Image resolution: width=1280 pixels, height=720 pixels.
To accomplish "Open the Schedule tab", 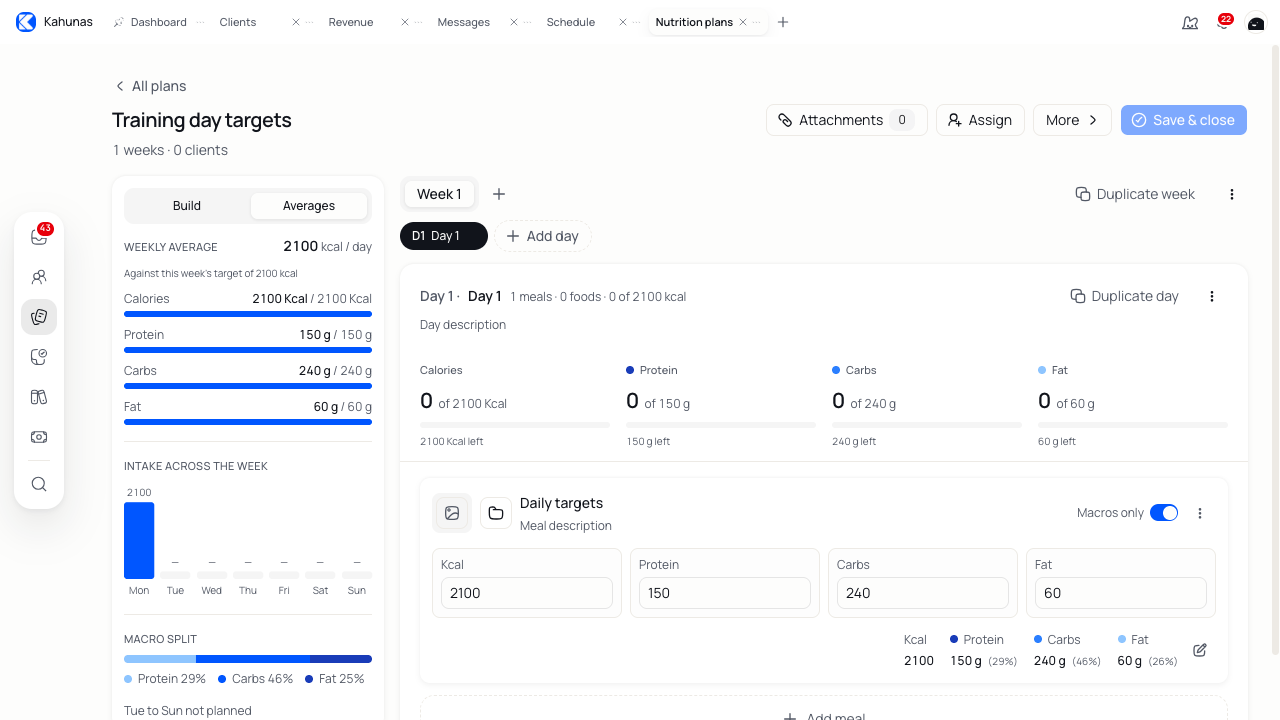I will tap(571, 22).
